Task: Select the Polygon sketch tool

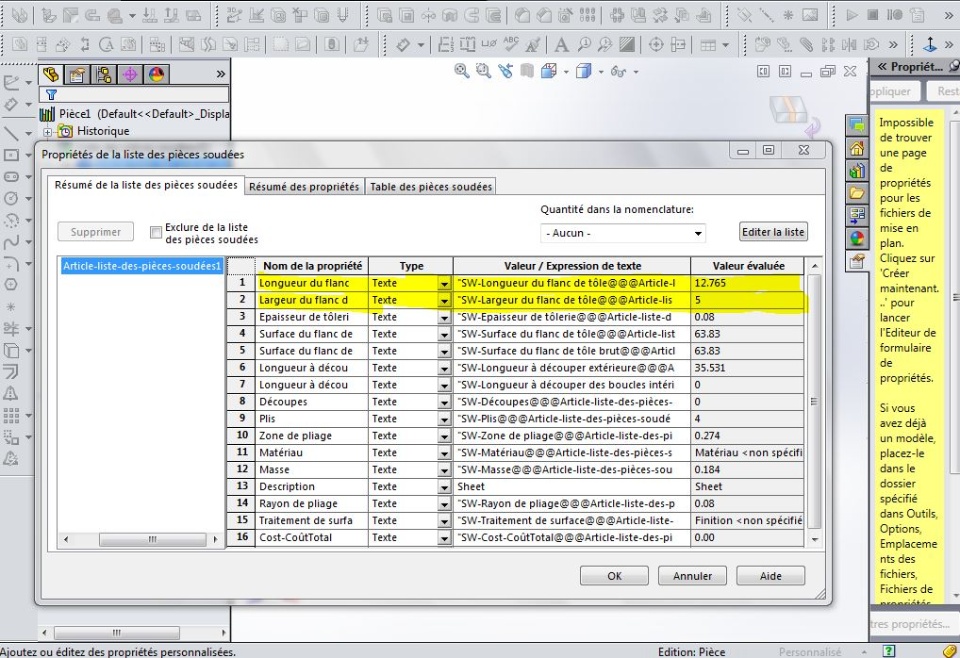Action: click(x=11, y=285)
